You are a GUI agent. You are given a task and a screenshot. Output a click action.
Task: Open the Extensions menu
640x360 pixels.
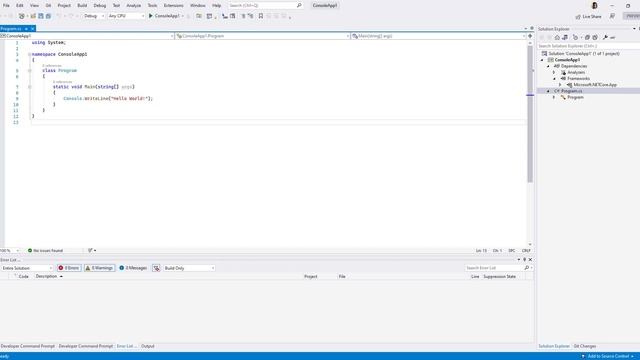tap(173, 6)
